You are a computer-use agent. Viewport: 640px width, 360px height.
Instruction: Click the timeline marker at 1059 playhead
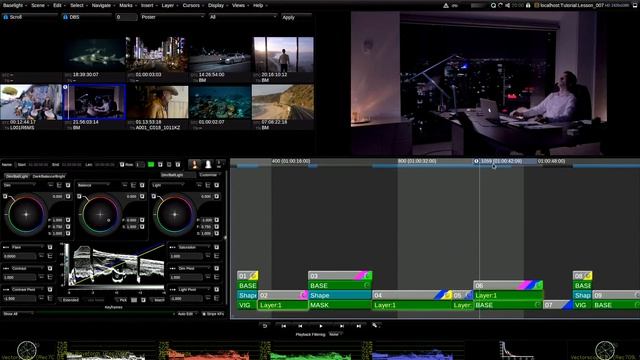coord(476,161)
